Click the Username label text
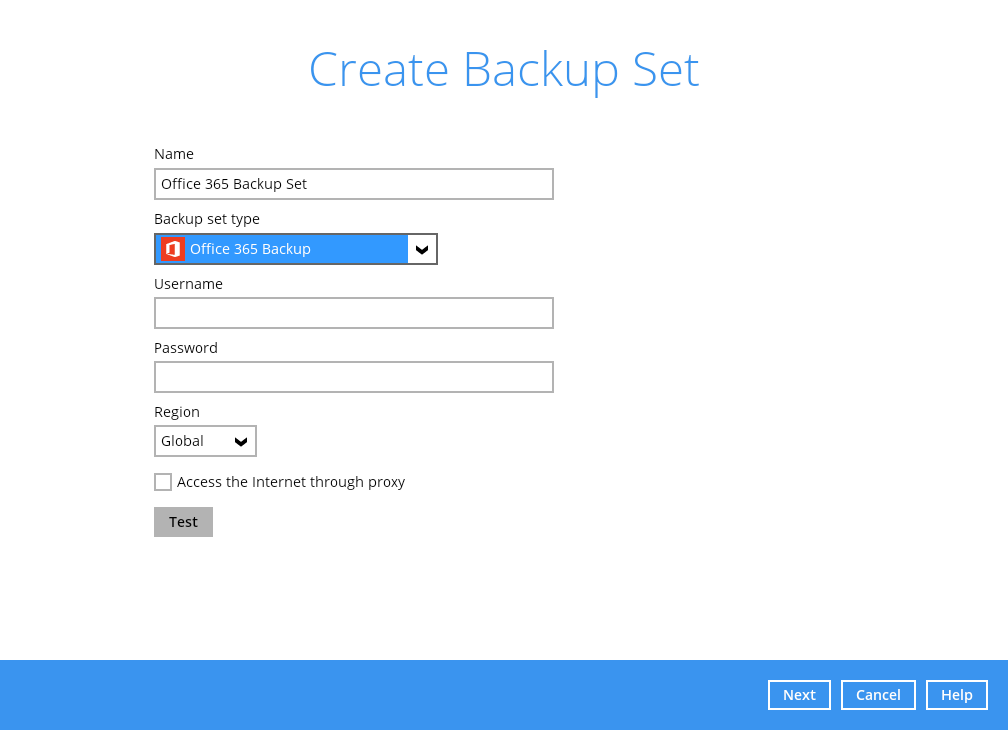 pyautogui.click(x=188, y=284)
